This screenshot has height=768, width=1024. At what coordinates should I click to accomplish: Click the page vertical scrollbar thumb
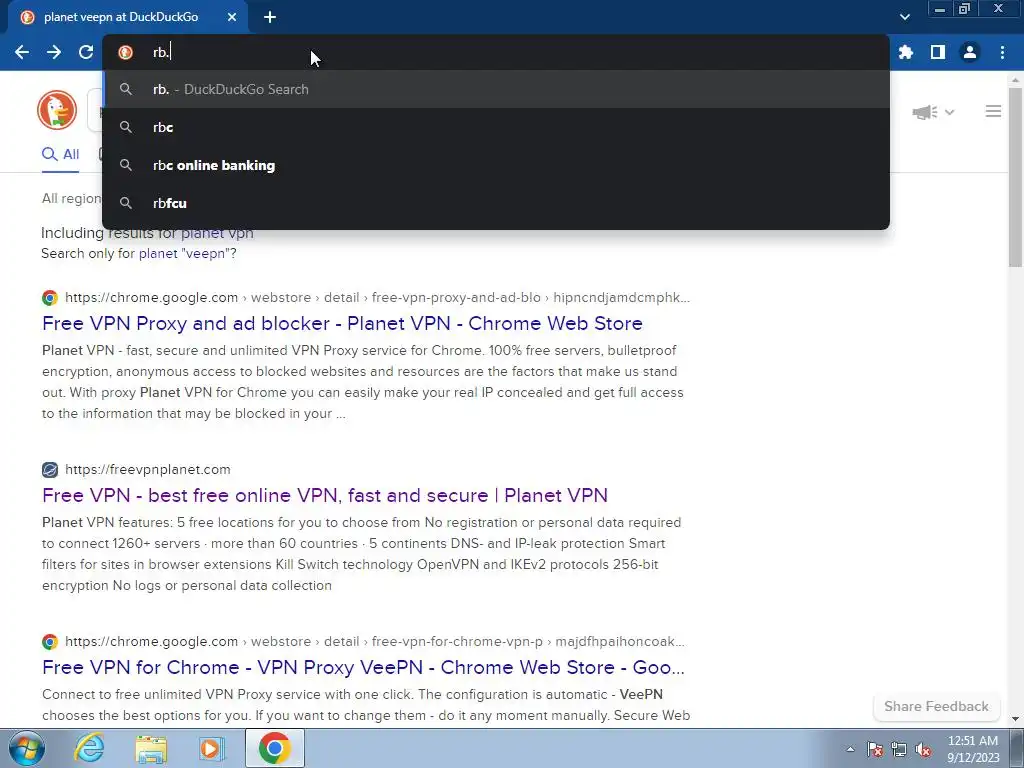coord(1015,176)
